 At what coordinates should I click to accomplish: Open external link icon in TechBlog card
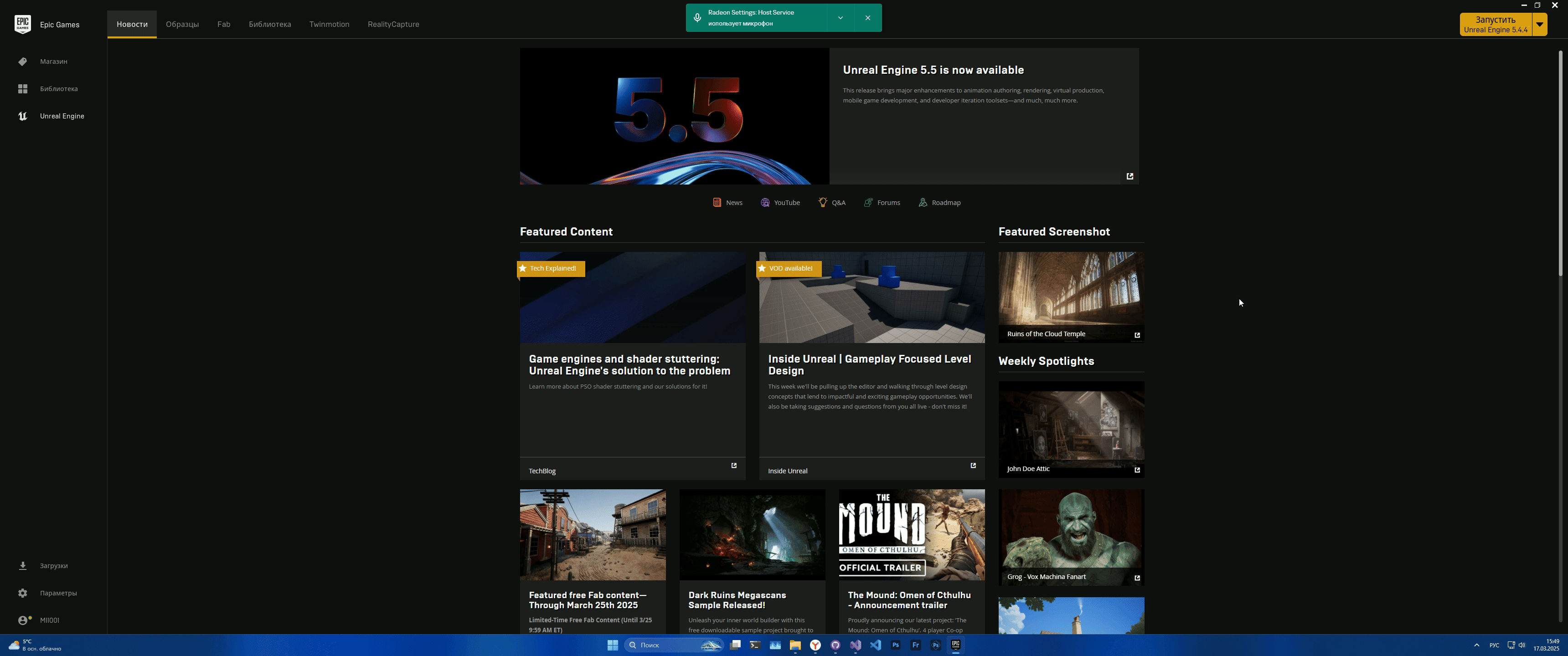tap(733, 466)
